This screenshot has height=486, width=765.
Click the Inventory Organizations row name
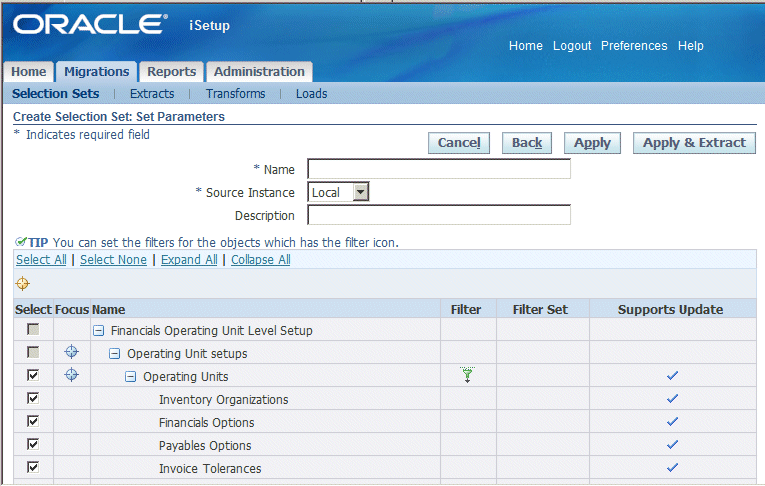(x=223, y=400)
